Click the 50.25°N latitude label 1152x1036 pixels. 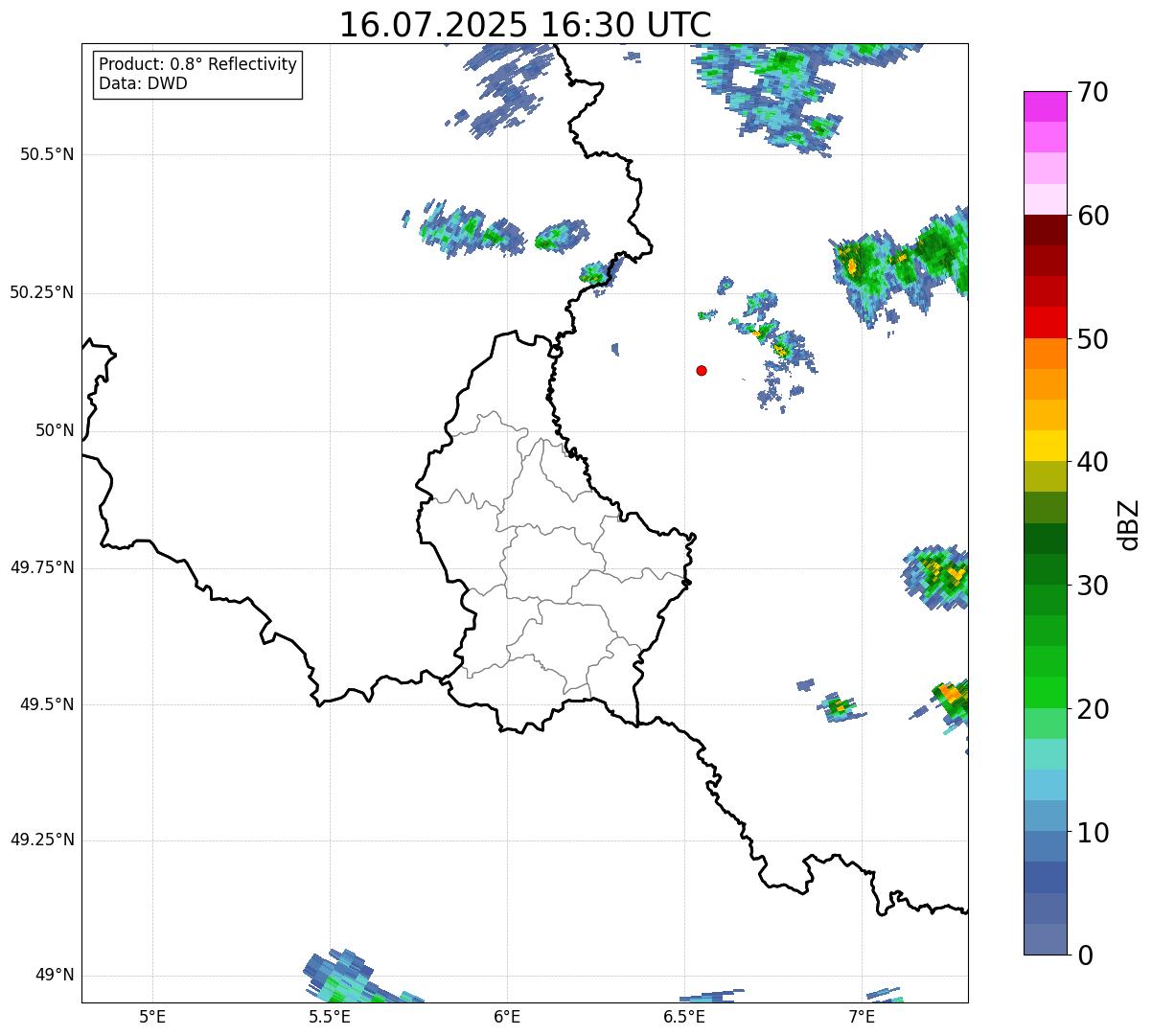click(x=41, y=292)
